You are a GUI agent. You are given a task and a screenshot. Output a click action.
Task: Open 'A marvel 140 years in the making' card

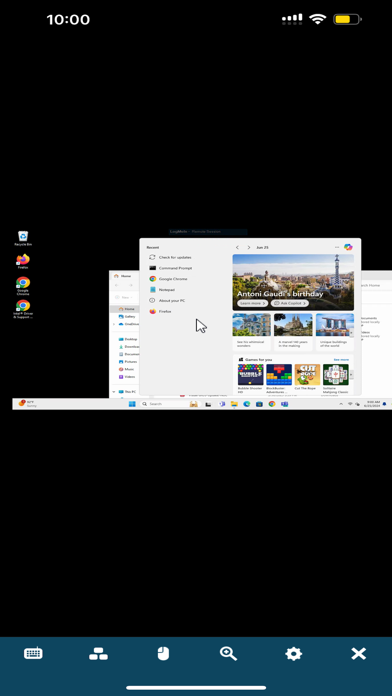293,332
